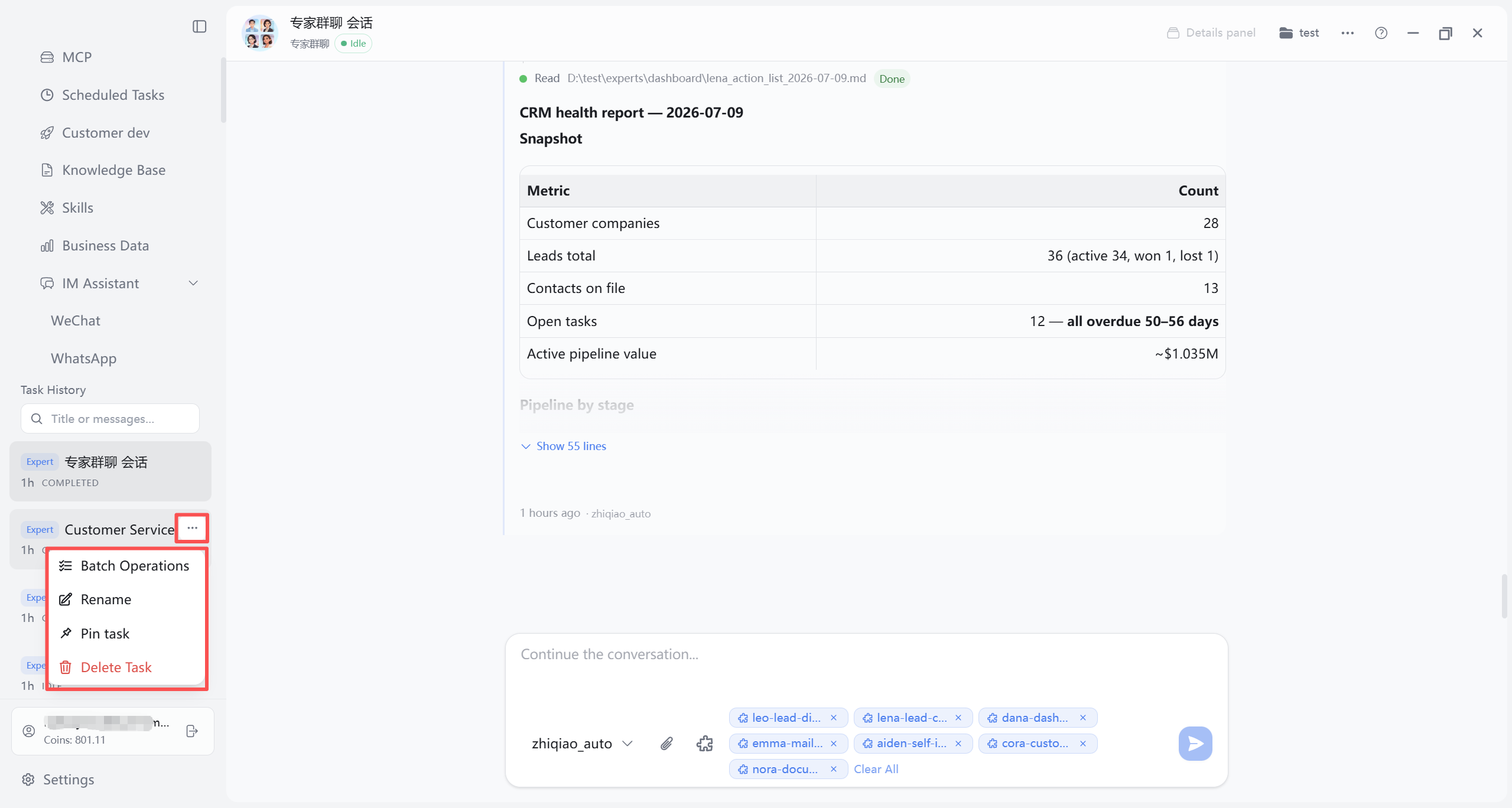Click the Pipeline by stage heading
Viewport: 1512px width, 808px height.
(577, 405)
